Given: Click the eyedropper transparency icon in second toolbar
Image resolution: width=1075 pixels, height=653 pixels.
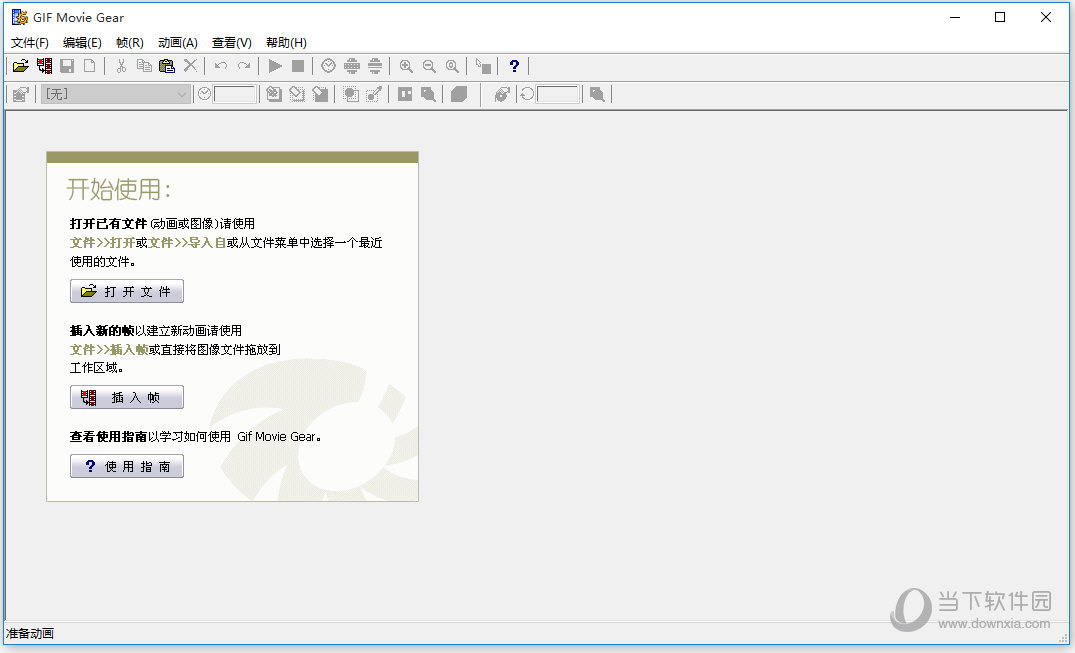Looking at the screenshot, I should tap(374, 94).
